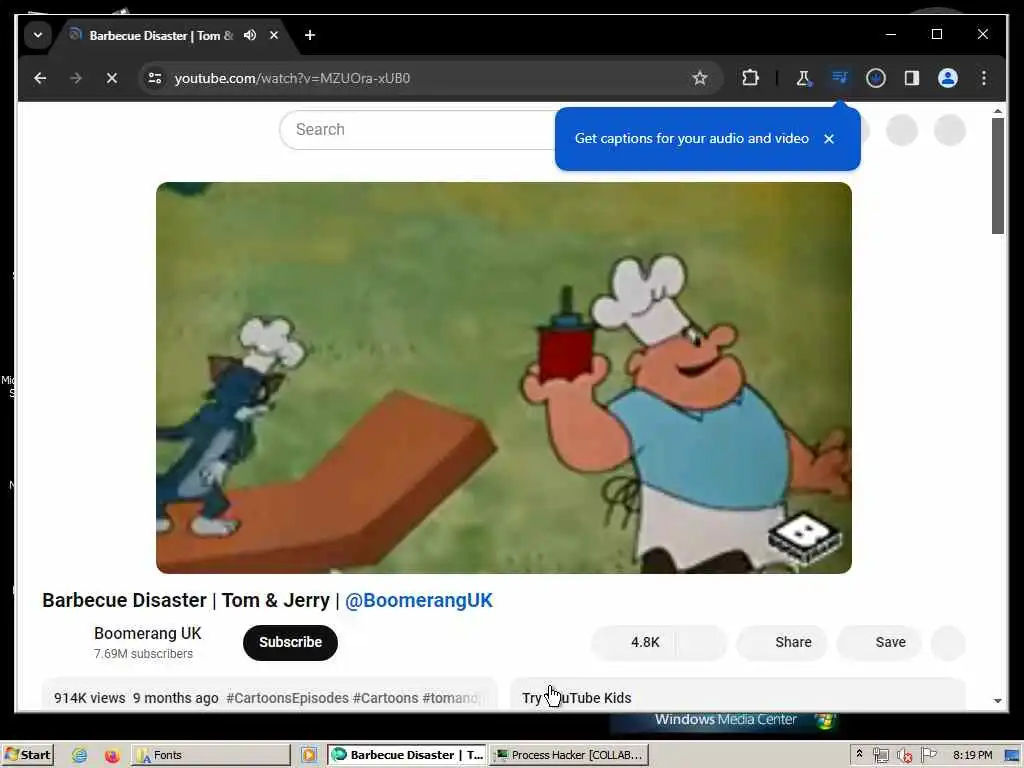Stop page loading with the X button
1024x768 pixels.
tap(112, 78)
